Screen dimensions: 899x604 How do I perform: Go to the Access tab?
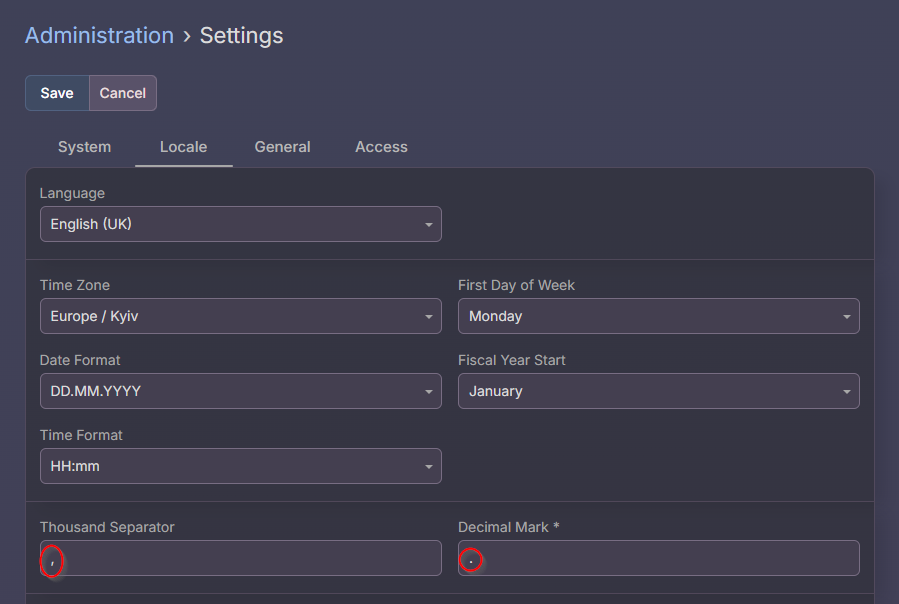pos(381,147)
